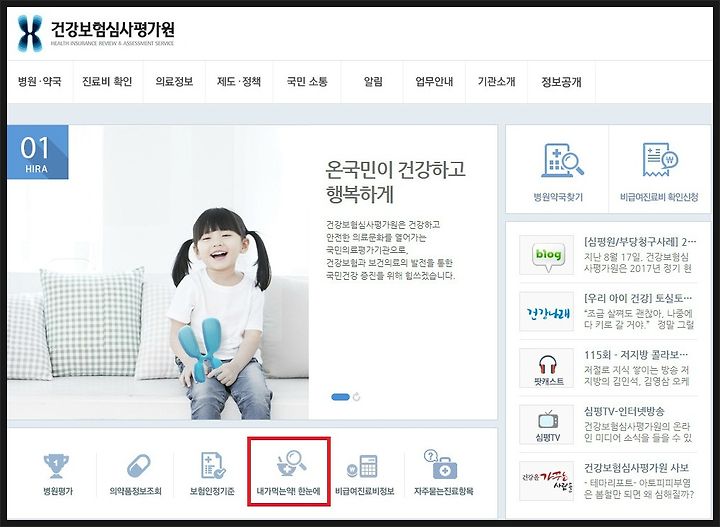Click the 건강보험심사평가원 logo at the top

[96, 33]
